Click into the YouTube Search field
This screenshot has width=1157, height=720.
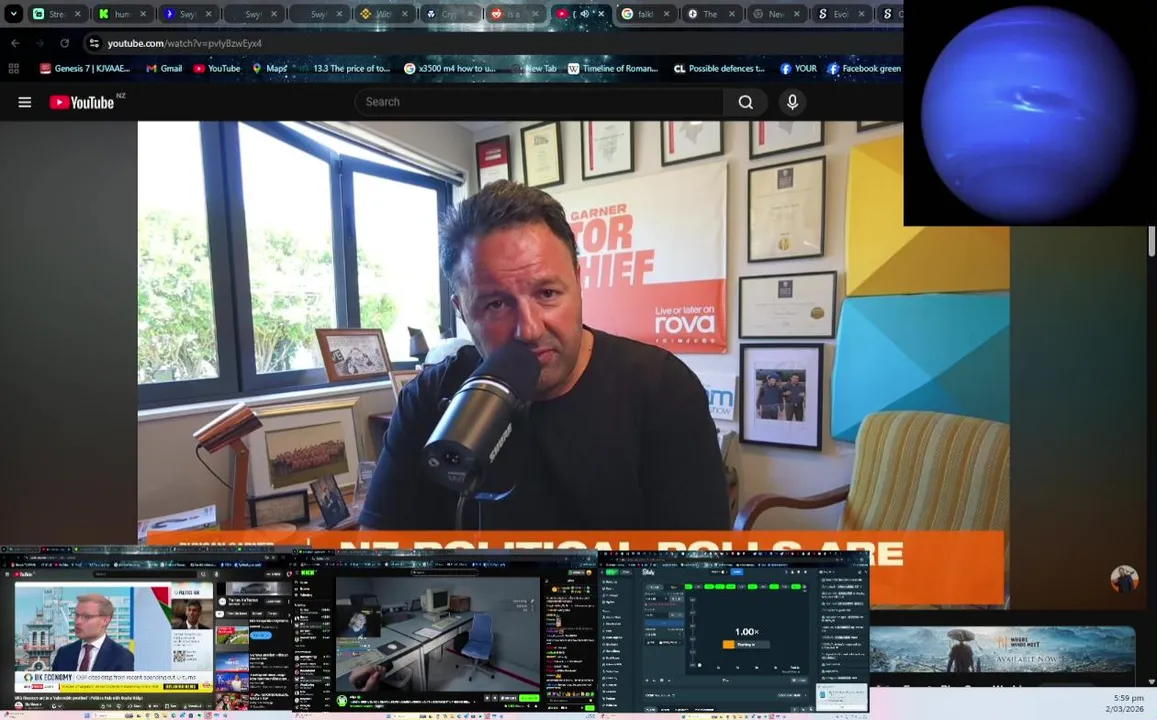coord(539,102)
